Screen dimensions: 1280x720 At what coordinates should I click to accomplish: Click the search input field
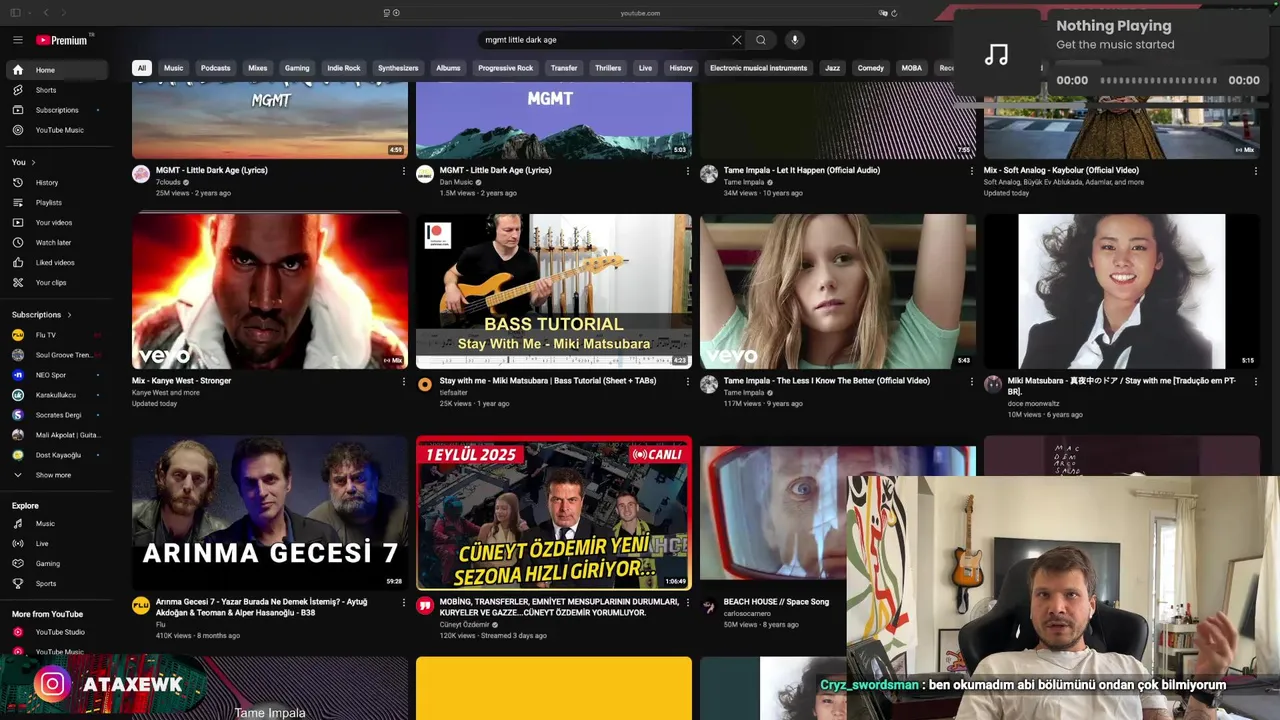coord(605,40)
